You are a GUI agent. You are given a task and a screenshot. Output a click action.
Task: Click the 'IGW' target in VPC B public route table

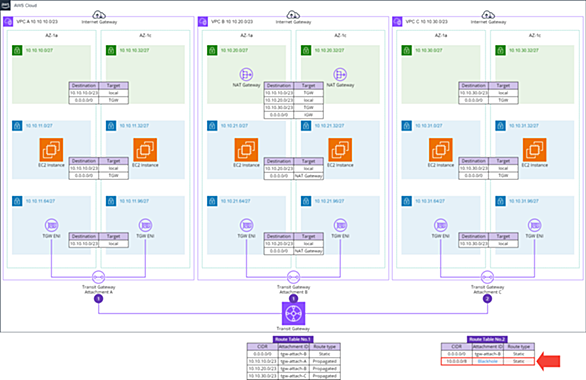308,115
